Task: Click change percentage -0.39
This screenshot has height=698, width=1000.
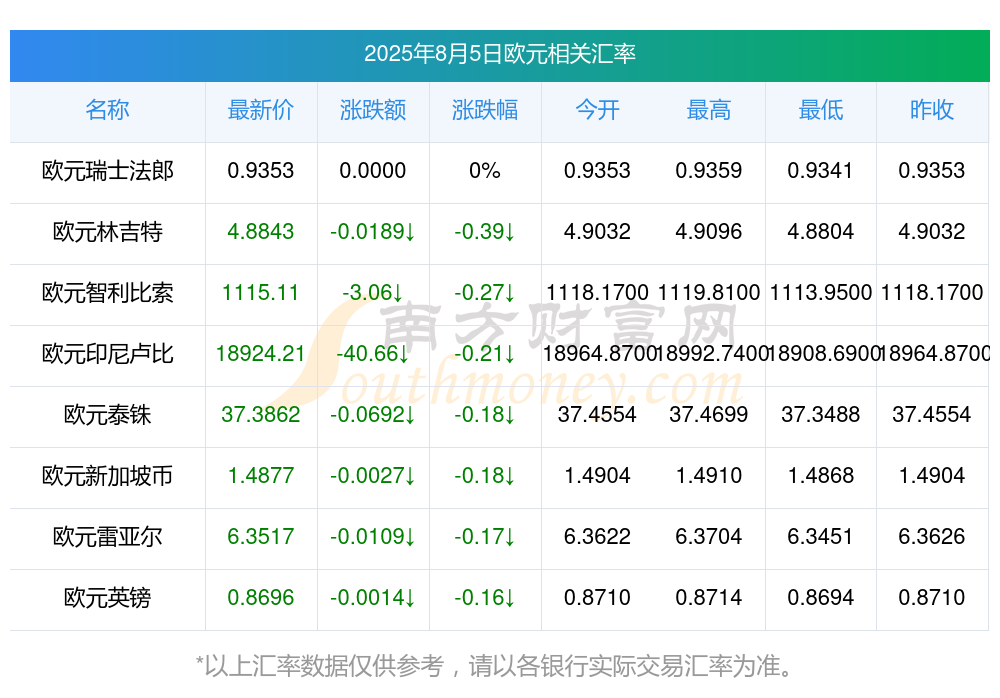Action: point(485,232)
